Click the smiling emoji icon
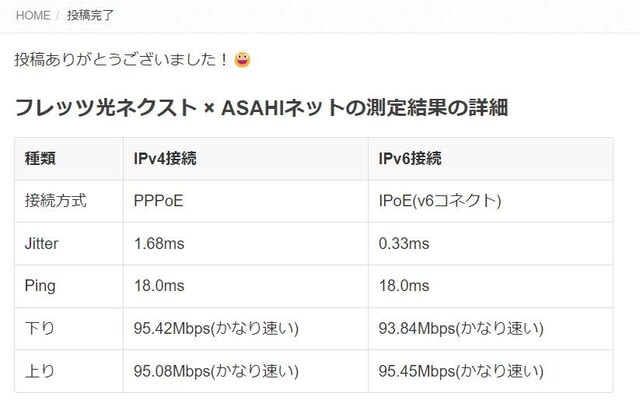This screenshot has height=414, width=640. (242, 60)
